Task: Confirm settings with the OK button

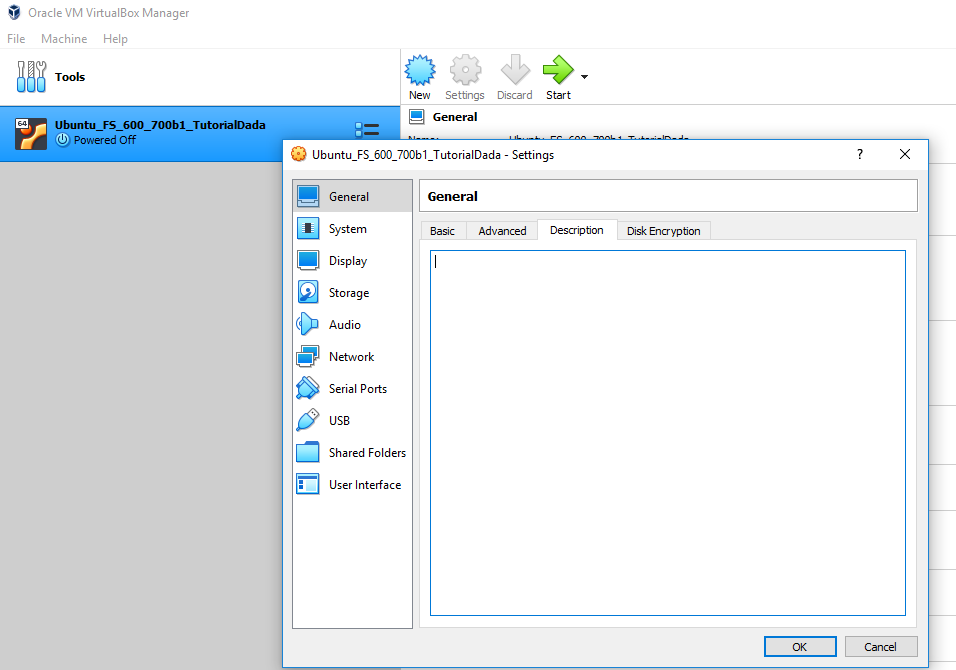Action: coord(799,647)
